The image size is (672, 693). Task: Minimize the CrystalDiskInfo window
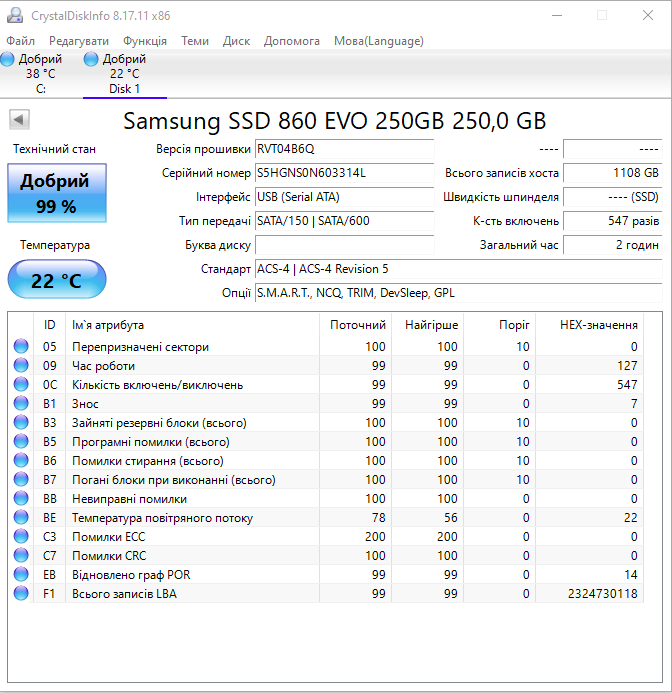click(x=557, y=15)
